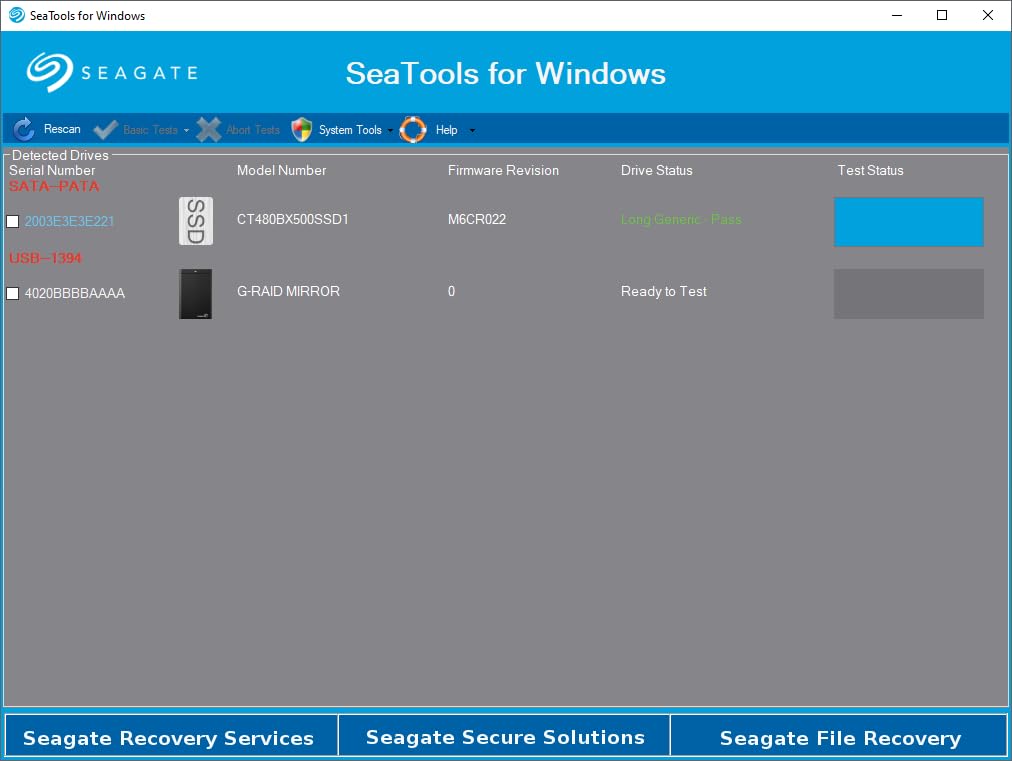Click firmware revision M6CR022
This screenshot has height=761, width=1012.
pyautogui.click(x=477, y=219)
